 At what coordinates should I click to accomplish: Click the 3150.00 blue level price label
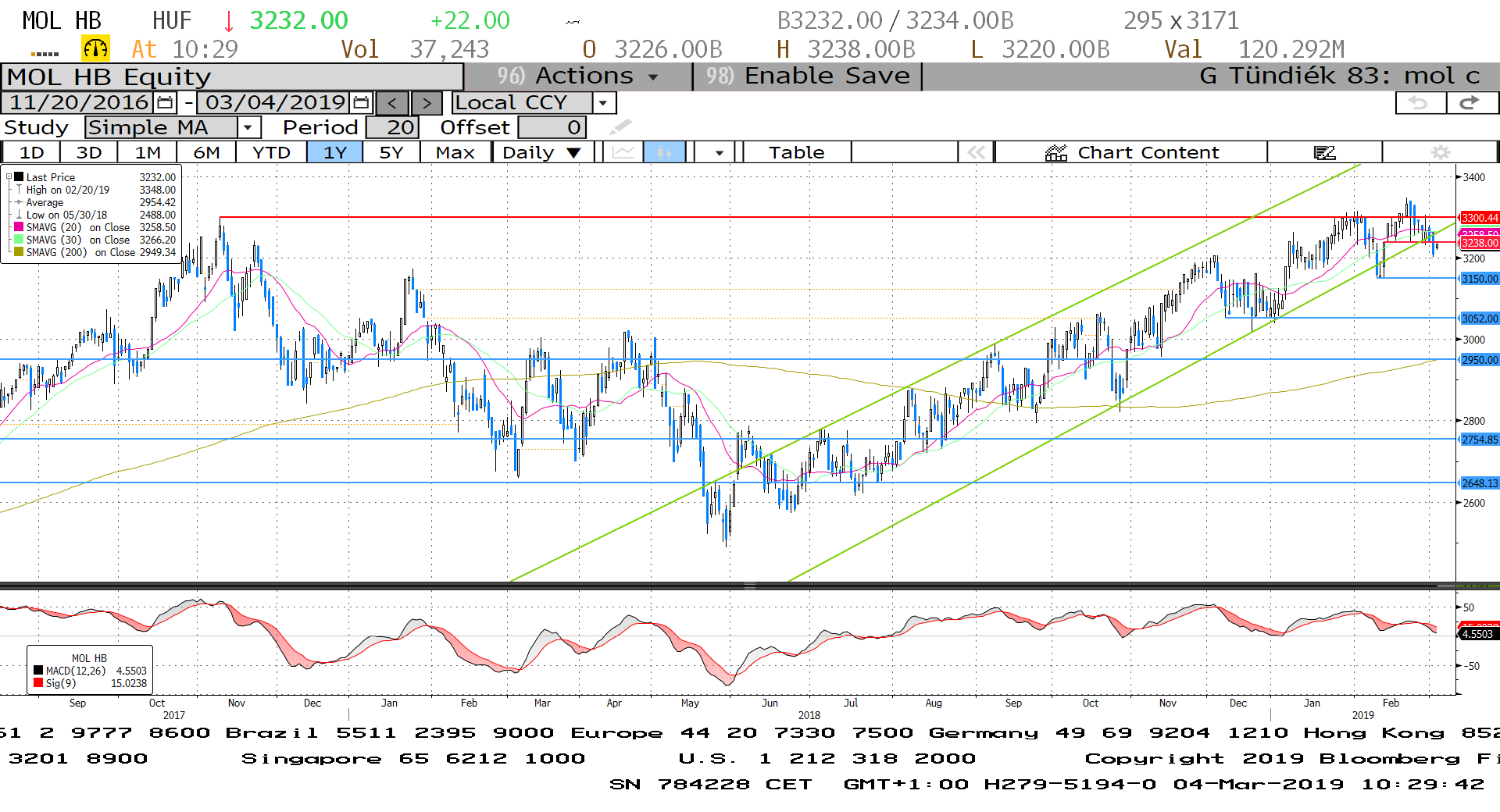pos(1479,279)
